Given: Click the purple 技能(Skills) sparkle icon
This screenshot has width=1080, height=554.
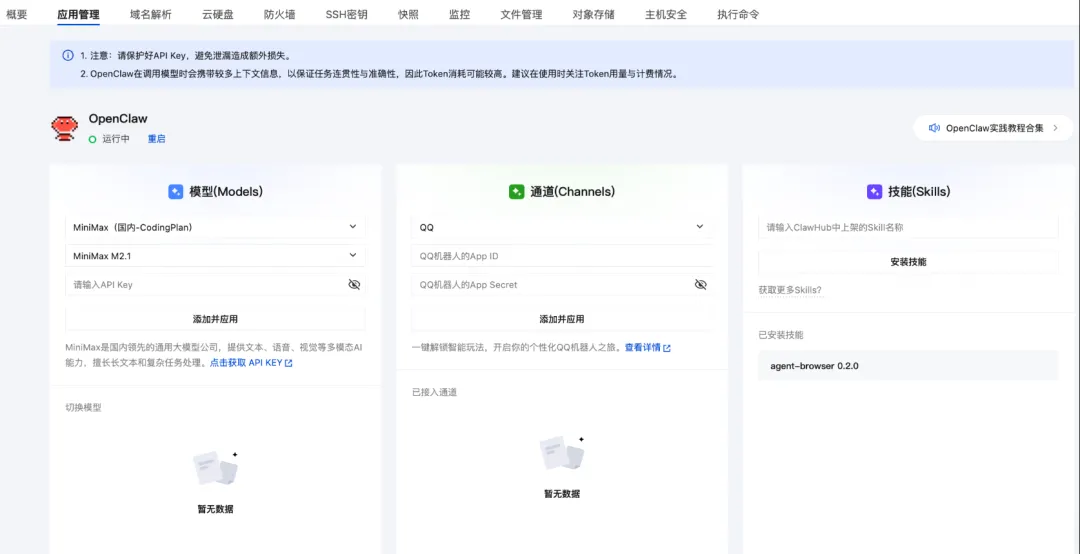Looking at the screenshot, I should coord(874,192).
